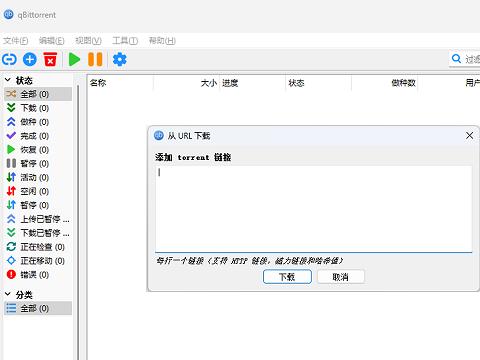Select the 下载 (0) status filter
The width and height of the screenshot is (480, 360).
coord(38,108)
